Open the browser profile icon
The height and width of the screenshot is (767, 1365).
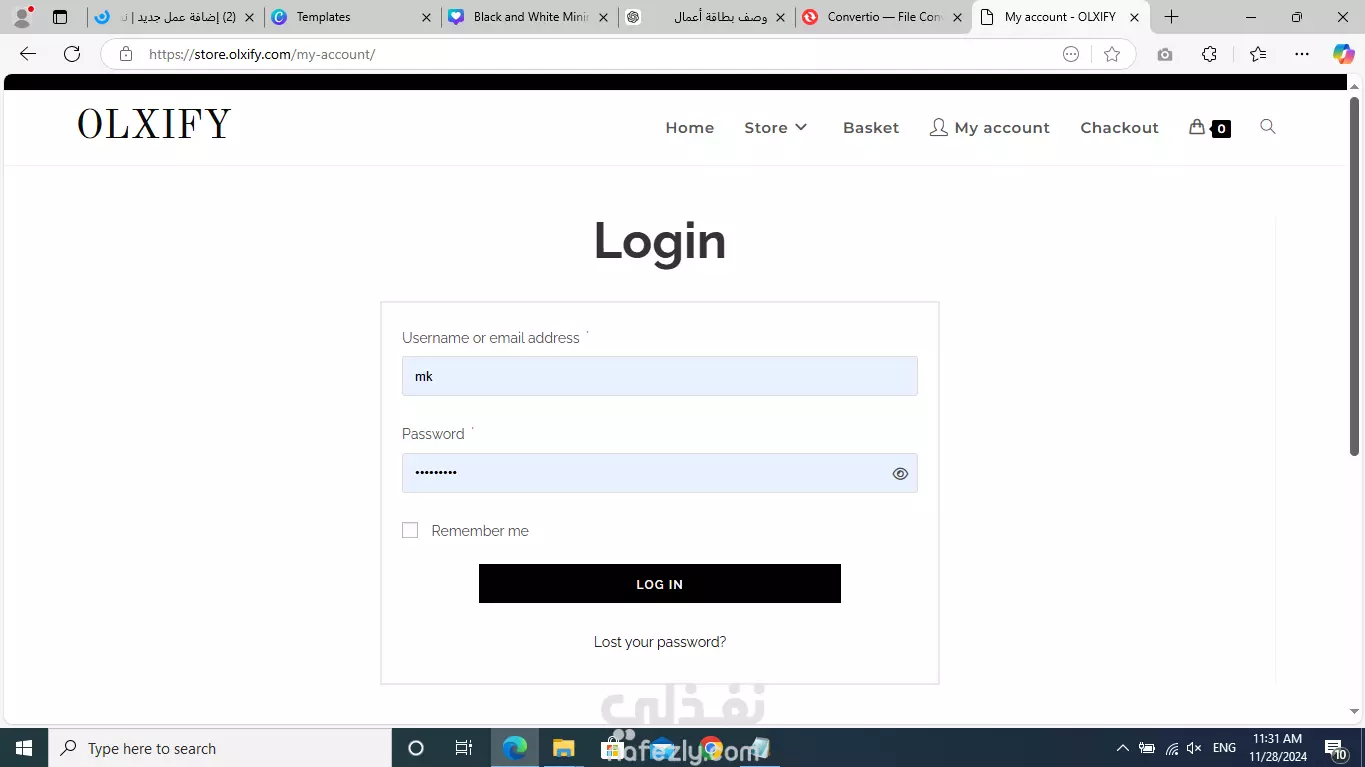click(x=22, y=17)
